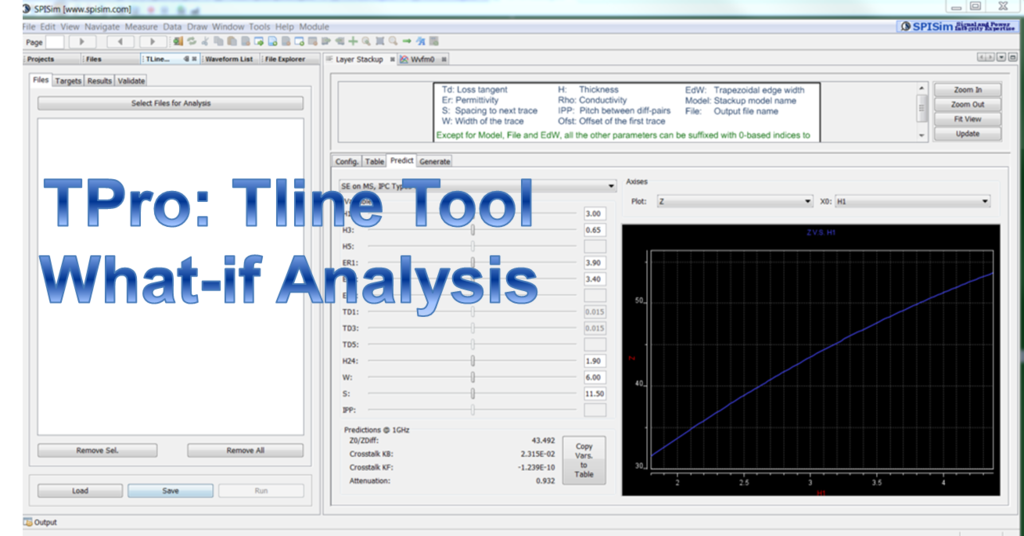
Task: Open the Waveform List panel tab
Action: point(229,60)
